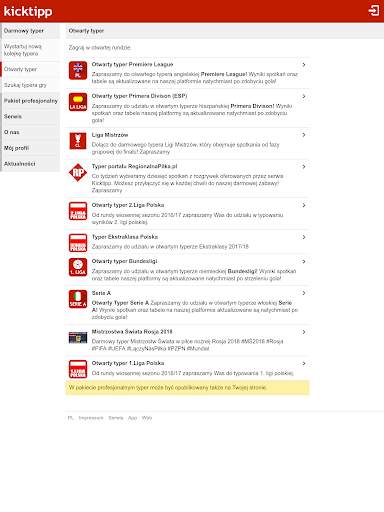The width and height of the screenshot is (384, 512).
Task: Click the Serwis footer link
Action: click(x=116, y=418)
